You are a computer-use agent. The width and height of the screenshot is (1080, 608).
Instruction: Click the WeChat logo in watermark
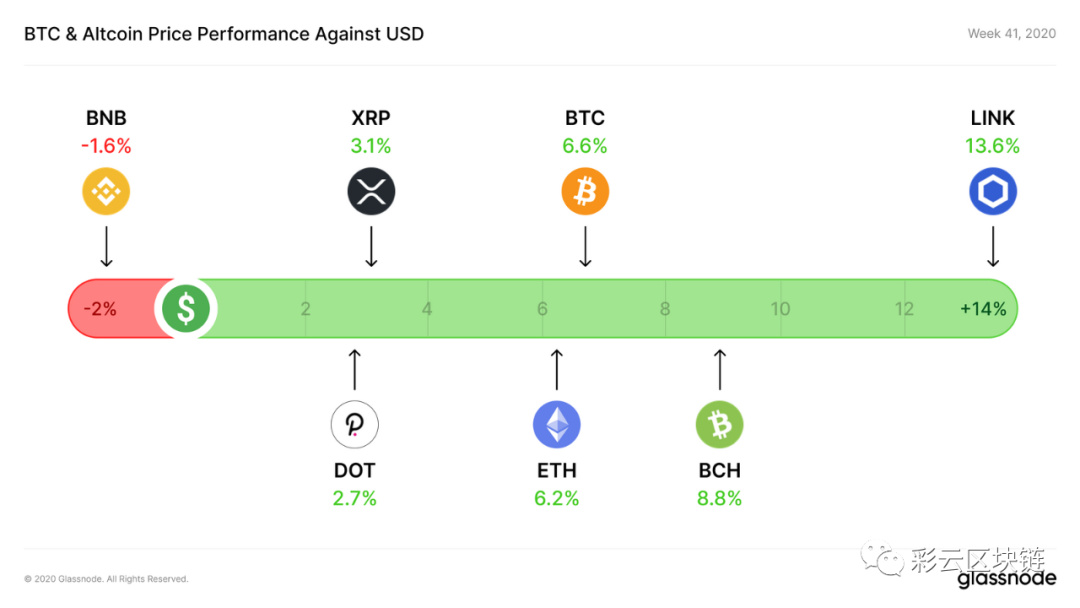point(882,558)
